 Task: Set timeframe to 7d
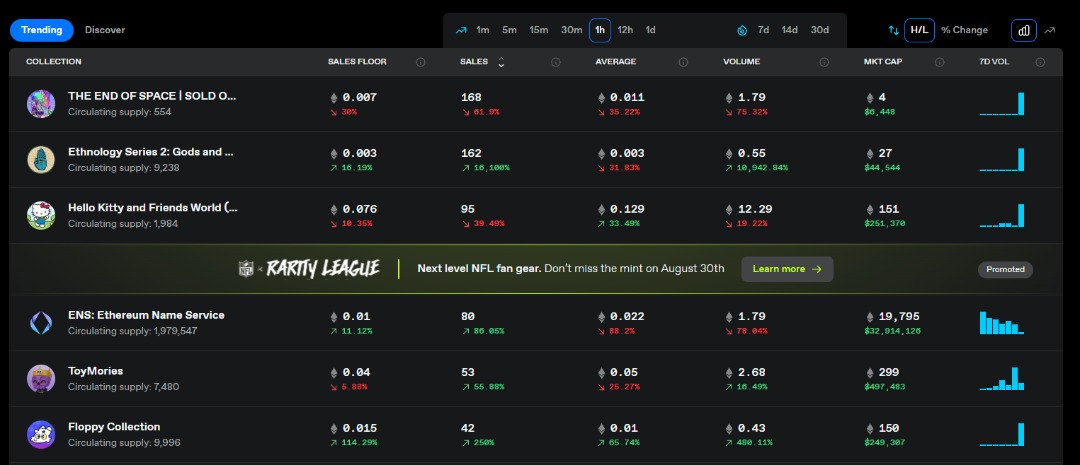[x=763, y=30]
